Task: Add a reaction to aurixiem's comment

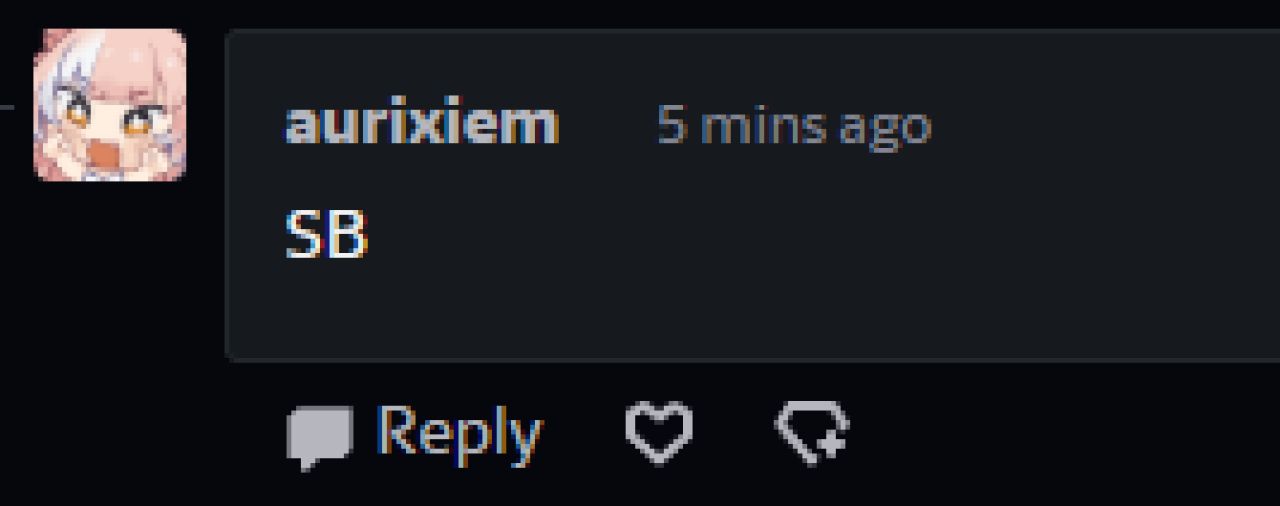Action: tap(812, 433)
